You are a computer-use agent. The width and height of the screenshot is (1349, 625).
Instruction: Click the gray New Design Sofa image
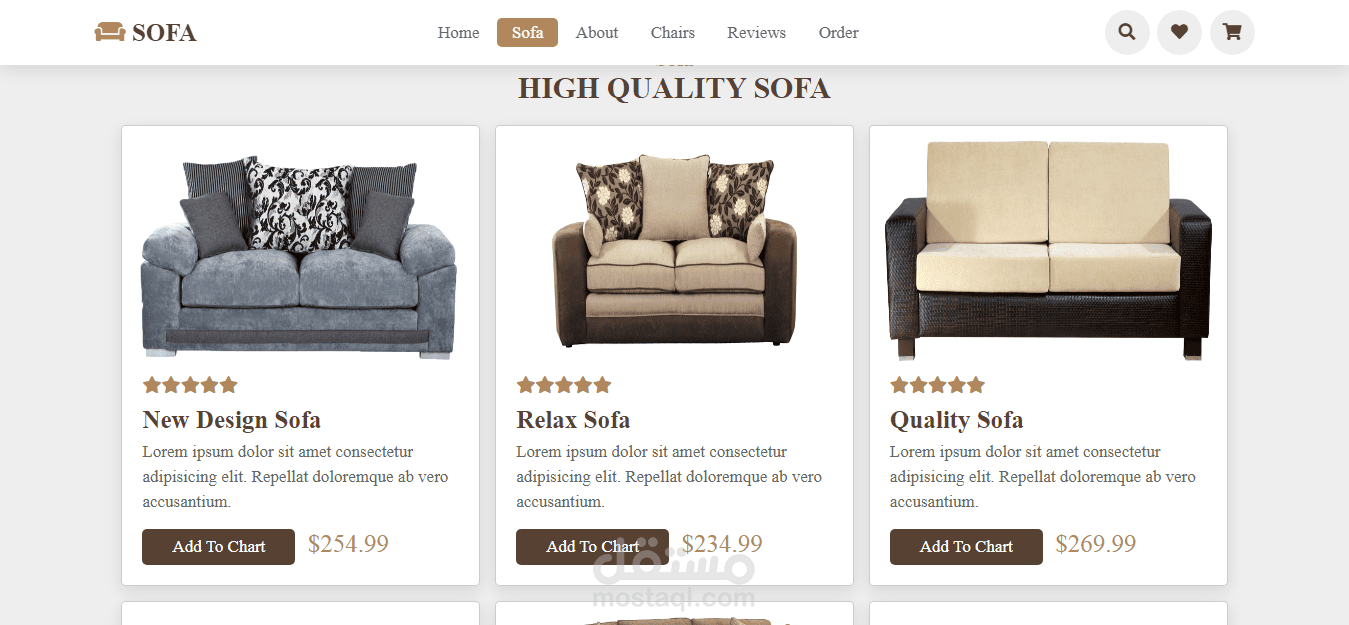tap(299, 257)
